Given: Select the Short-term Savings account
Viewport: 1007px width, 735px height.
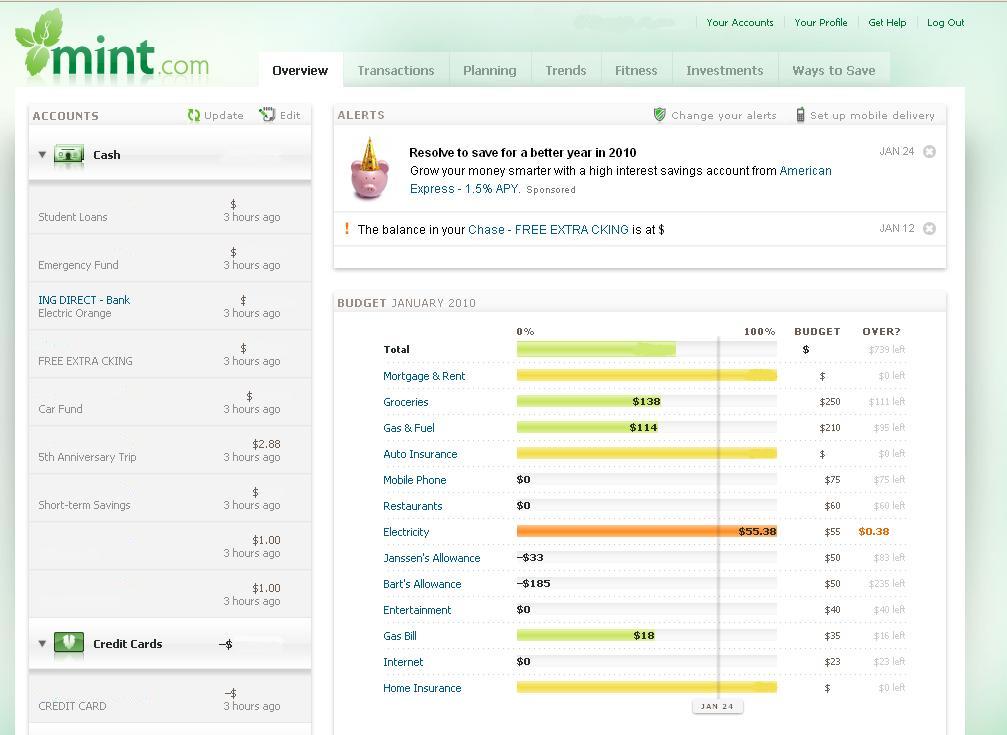Looking at the screenshot, I should [170, 499].
